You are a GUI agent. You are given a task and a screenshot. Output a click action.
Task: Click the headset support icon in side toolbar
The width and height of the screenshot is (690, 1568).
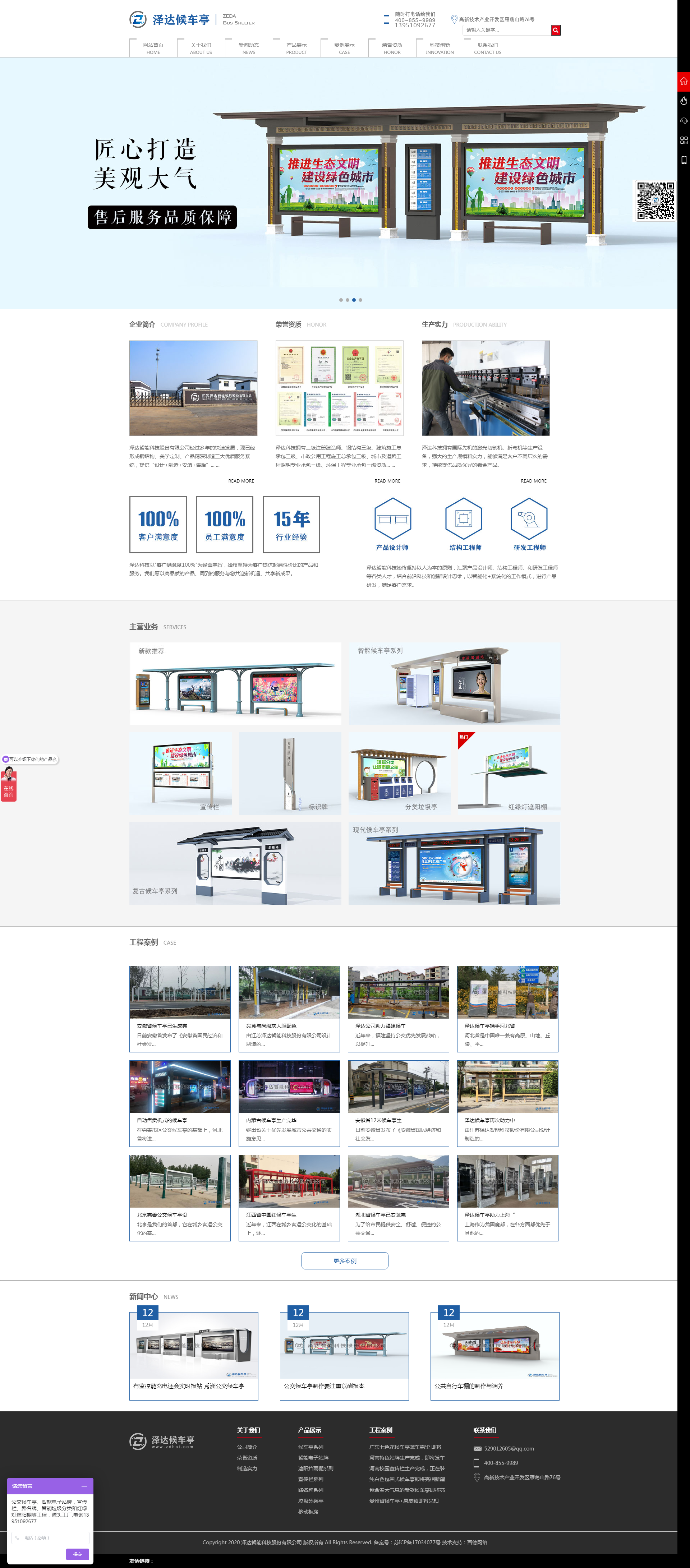pyautogui.click(x=683, y=120)
